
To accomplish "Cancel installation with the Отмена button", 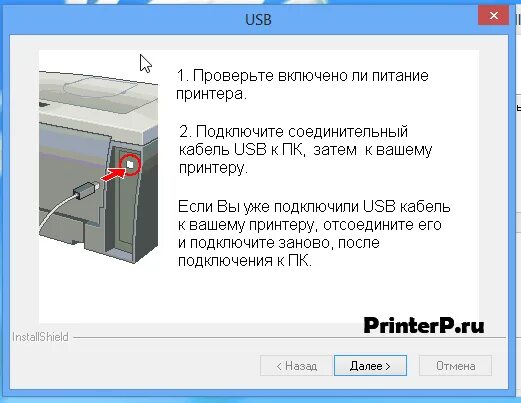I will click(455, 366).
